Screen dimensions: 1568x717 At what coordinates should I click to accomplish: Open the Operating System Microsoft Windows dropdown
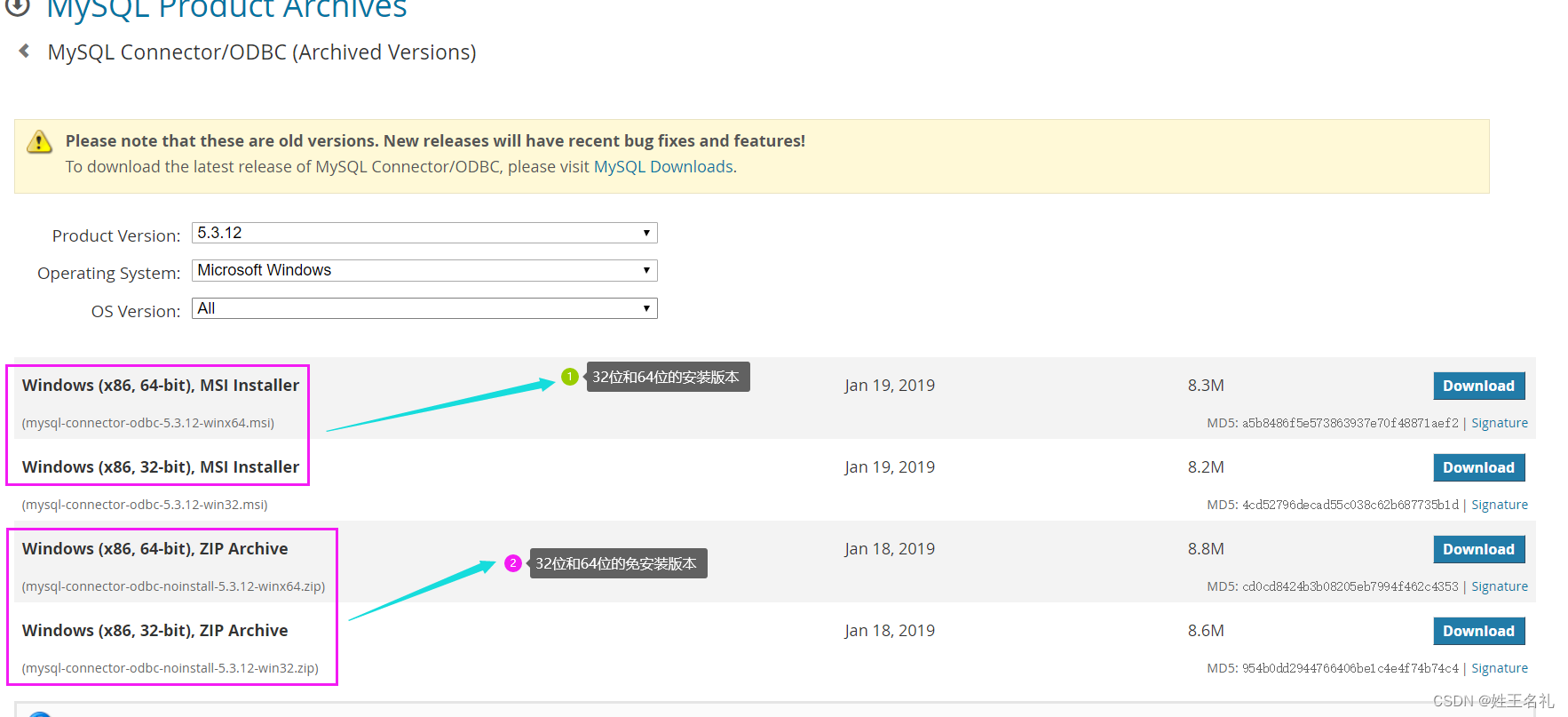(424, 270)
